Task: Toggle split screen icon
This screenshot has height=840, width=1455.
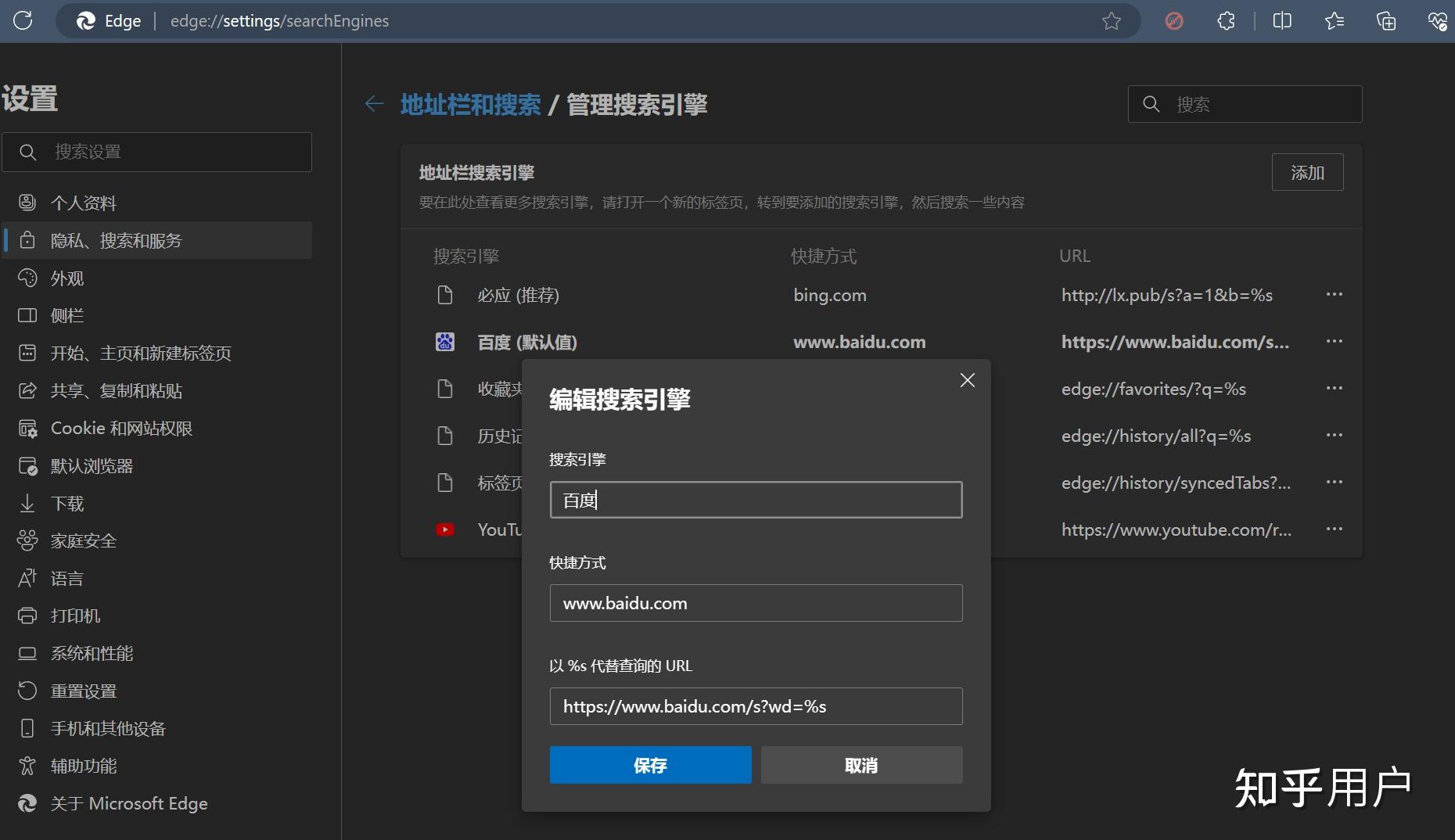Action: (x=1282, y=21)
